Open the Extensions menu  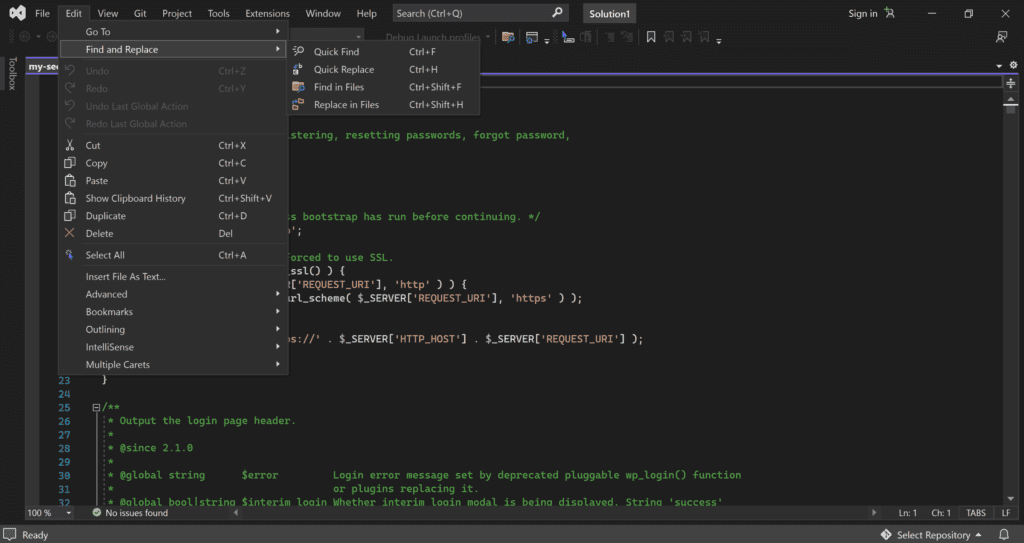268,13
